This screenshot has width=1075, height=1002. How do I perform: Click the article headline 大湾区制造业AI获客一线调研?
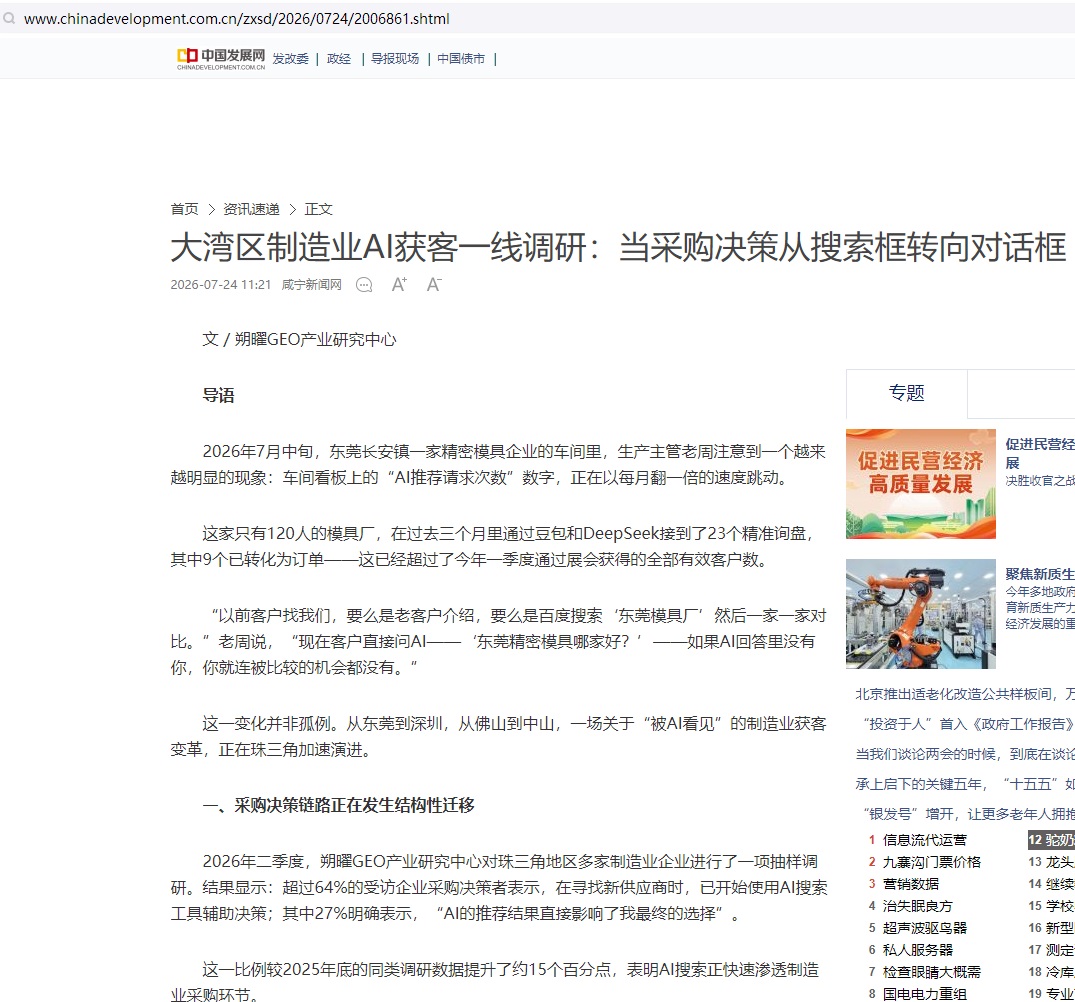(x=618, y=248)
